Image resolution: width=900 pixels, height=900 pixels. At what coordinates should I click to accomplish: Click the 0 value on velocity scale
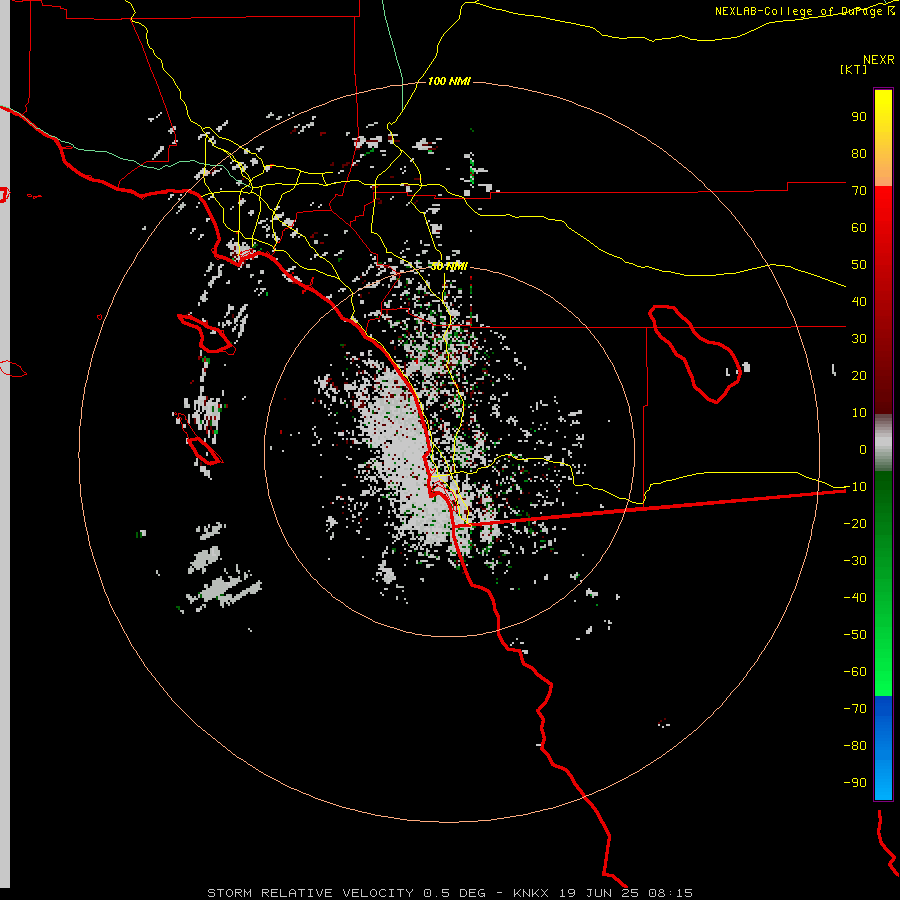[863, 450]
